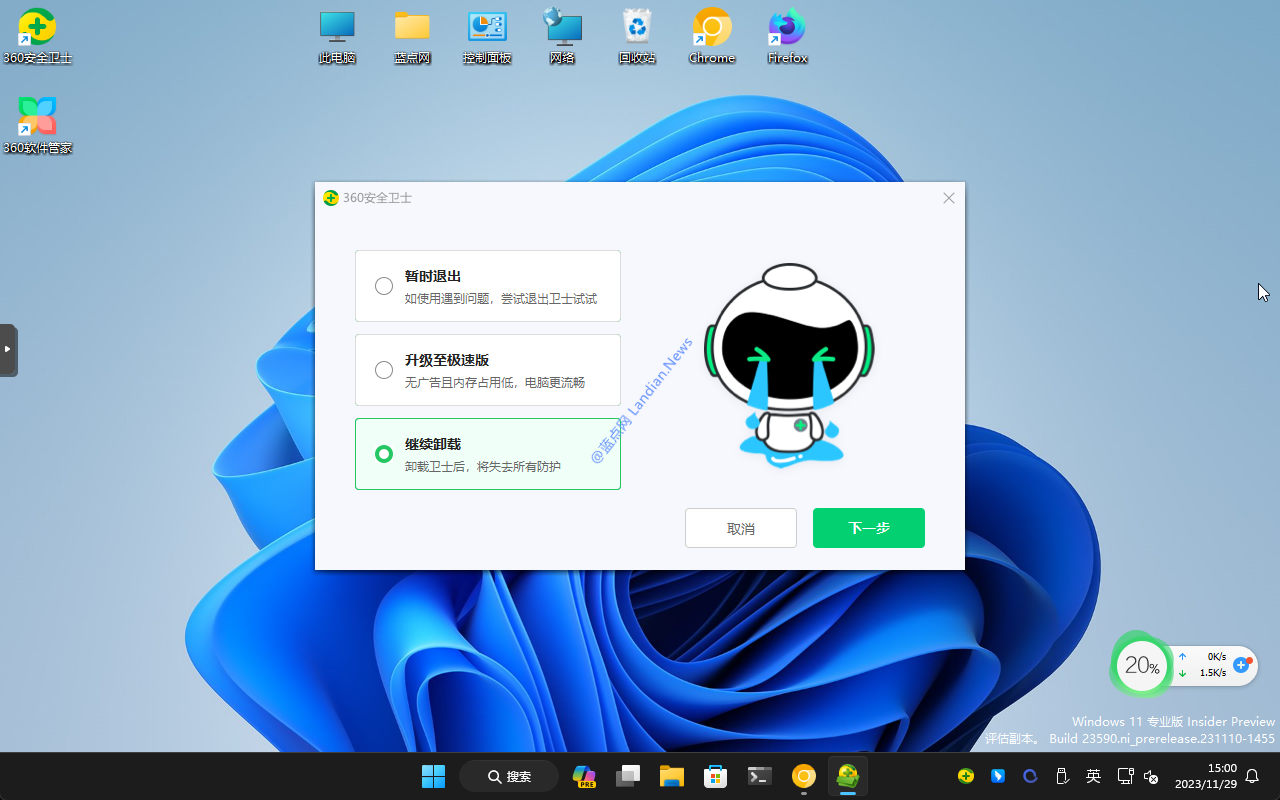Select the 回收站 desktop icon
The width and height of the screenshot is (1280, 800).
pyautogui.click(x=637, y=37)
